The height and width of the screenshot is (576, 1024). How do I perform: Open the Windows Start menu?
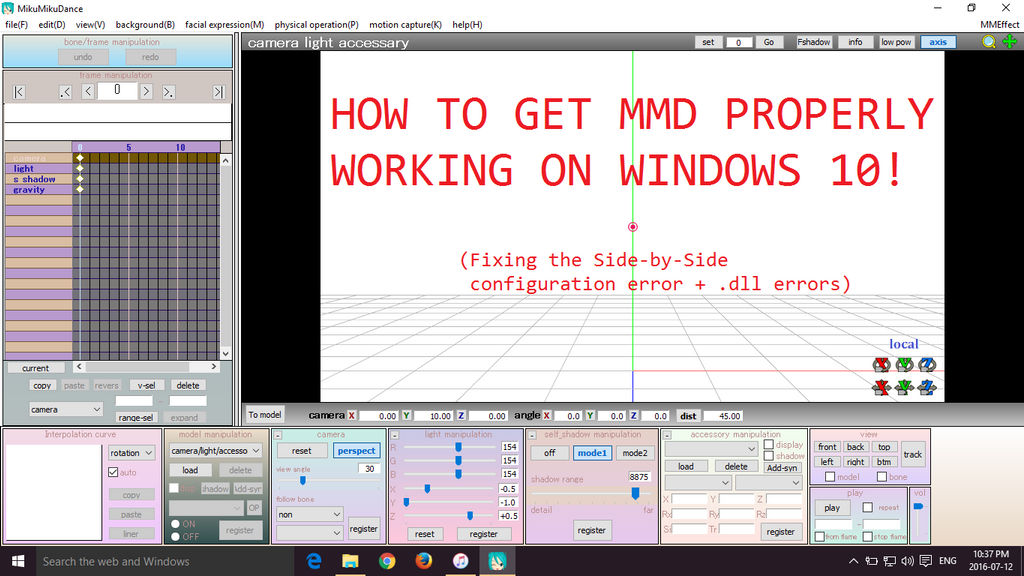coord(18,561)
